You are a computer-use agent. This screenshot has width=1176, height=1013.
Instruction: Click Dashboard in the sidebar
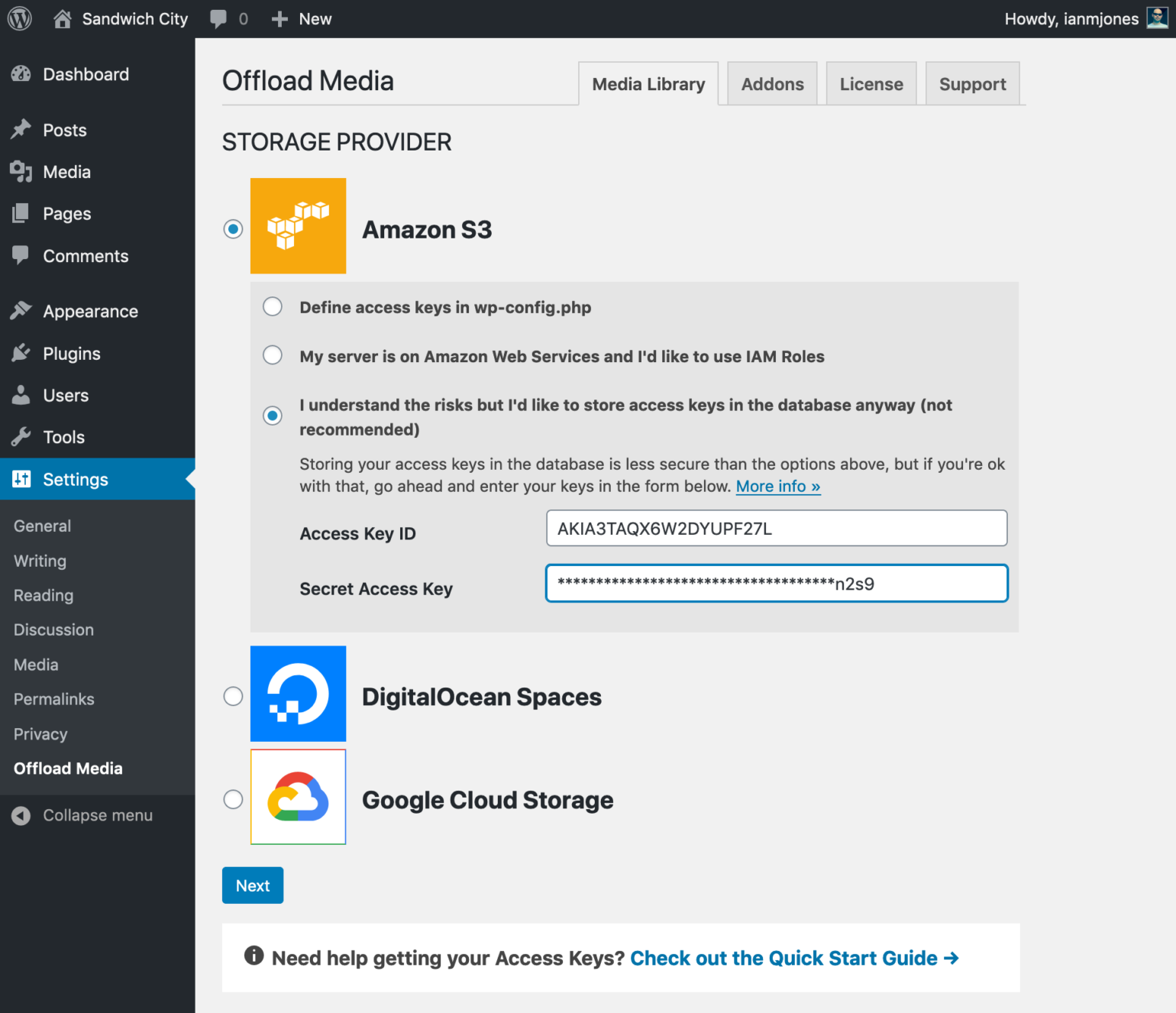pos(86,74)
